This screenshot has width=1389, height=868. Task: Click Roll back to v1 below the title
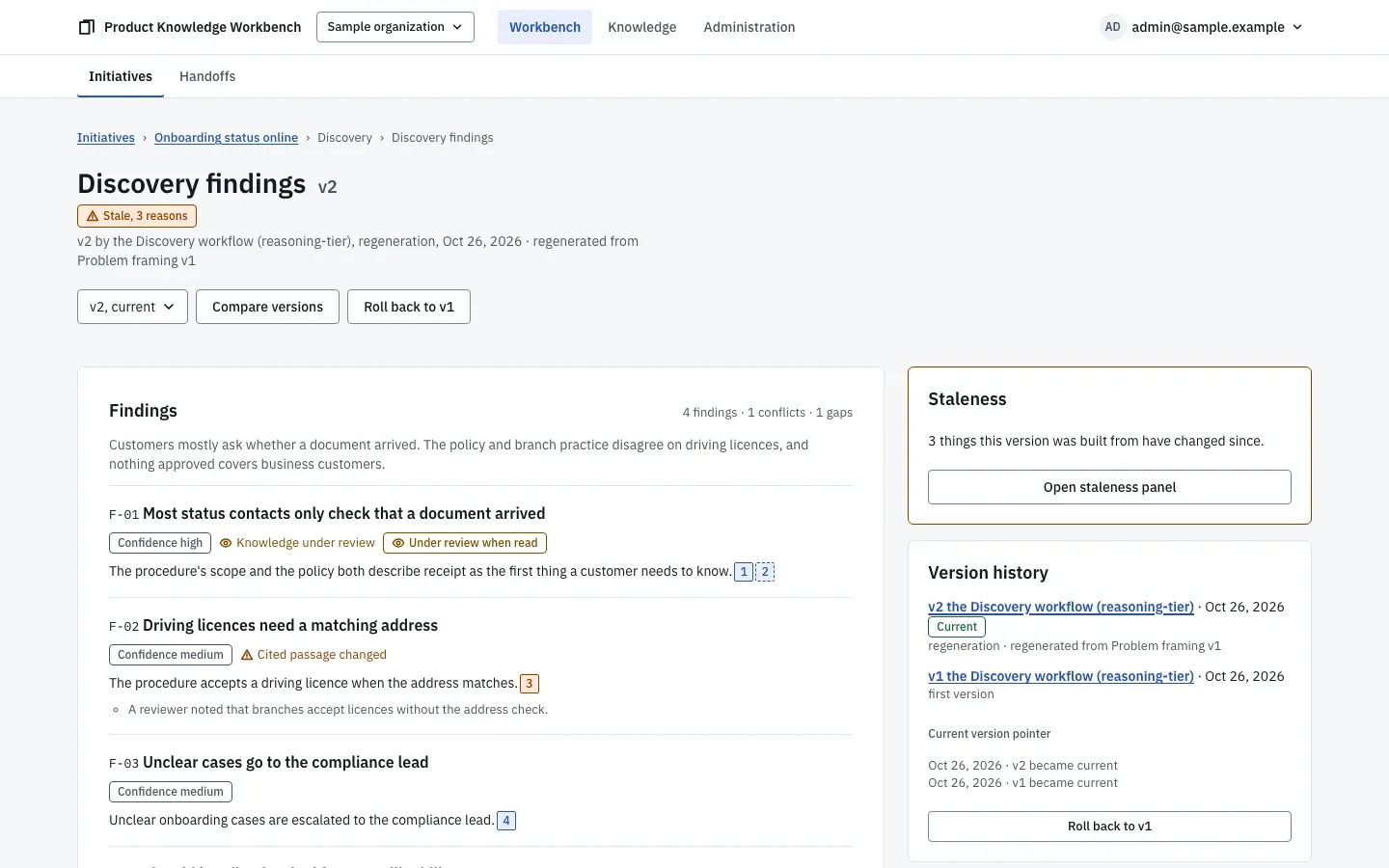[x=409, y=307]
